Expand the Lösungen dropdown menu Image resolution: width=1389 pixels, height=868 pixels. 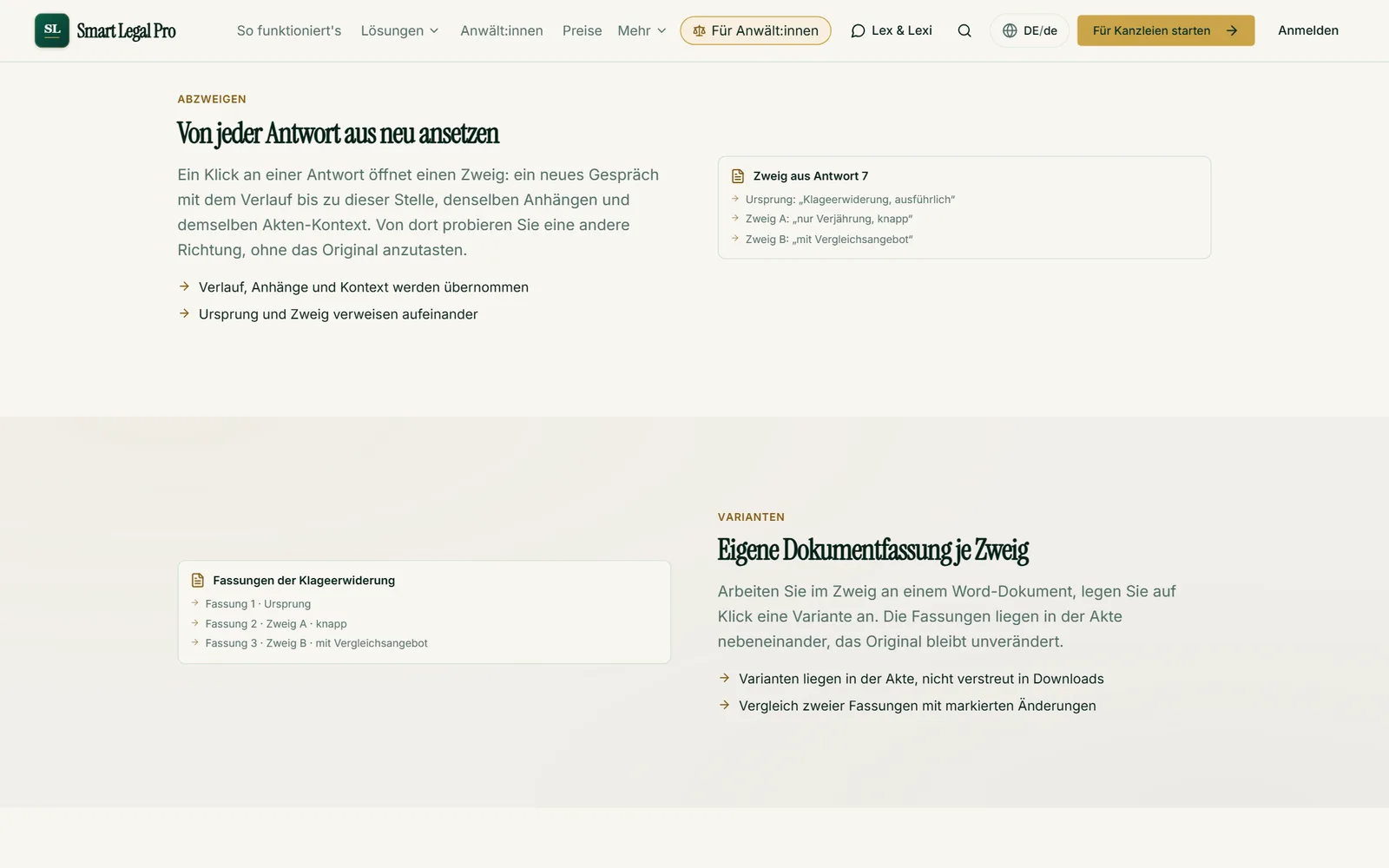tap(400, 30)
